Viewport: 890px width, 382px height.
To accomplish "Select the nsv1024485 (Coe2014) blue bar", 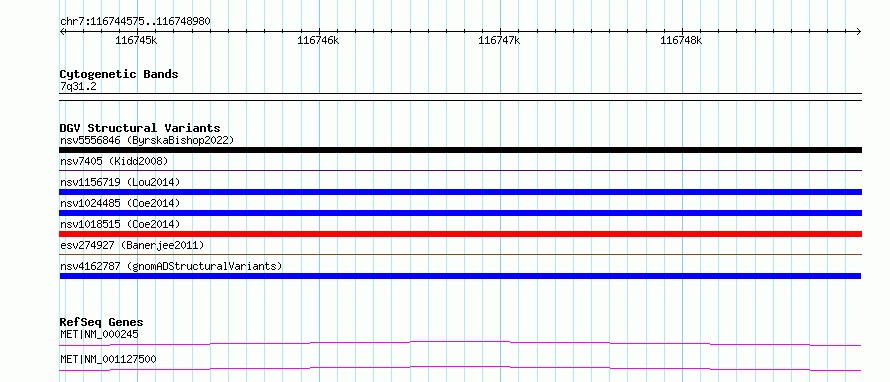I will coord(460,213).
